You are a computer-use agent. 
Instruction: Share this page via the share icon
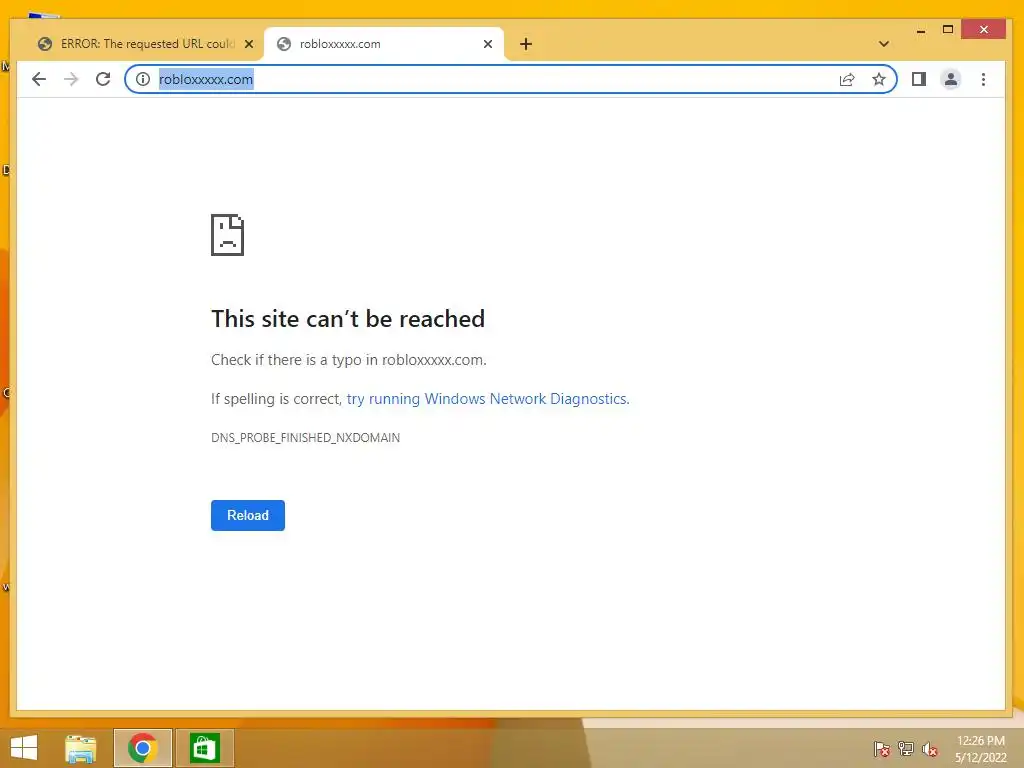pyautogui.click(x=847, y=79)
